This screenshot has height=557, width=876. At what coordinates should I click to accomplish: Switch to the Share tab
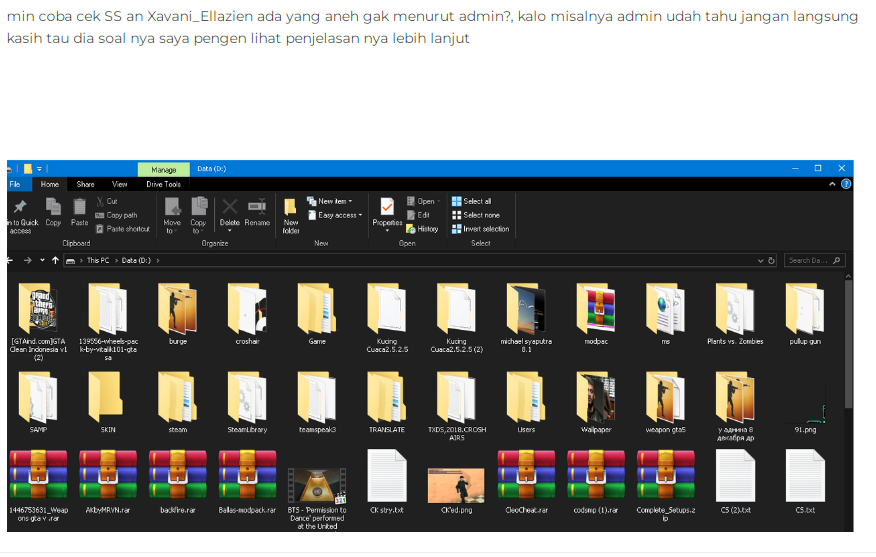pos(85,184)
